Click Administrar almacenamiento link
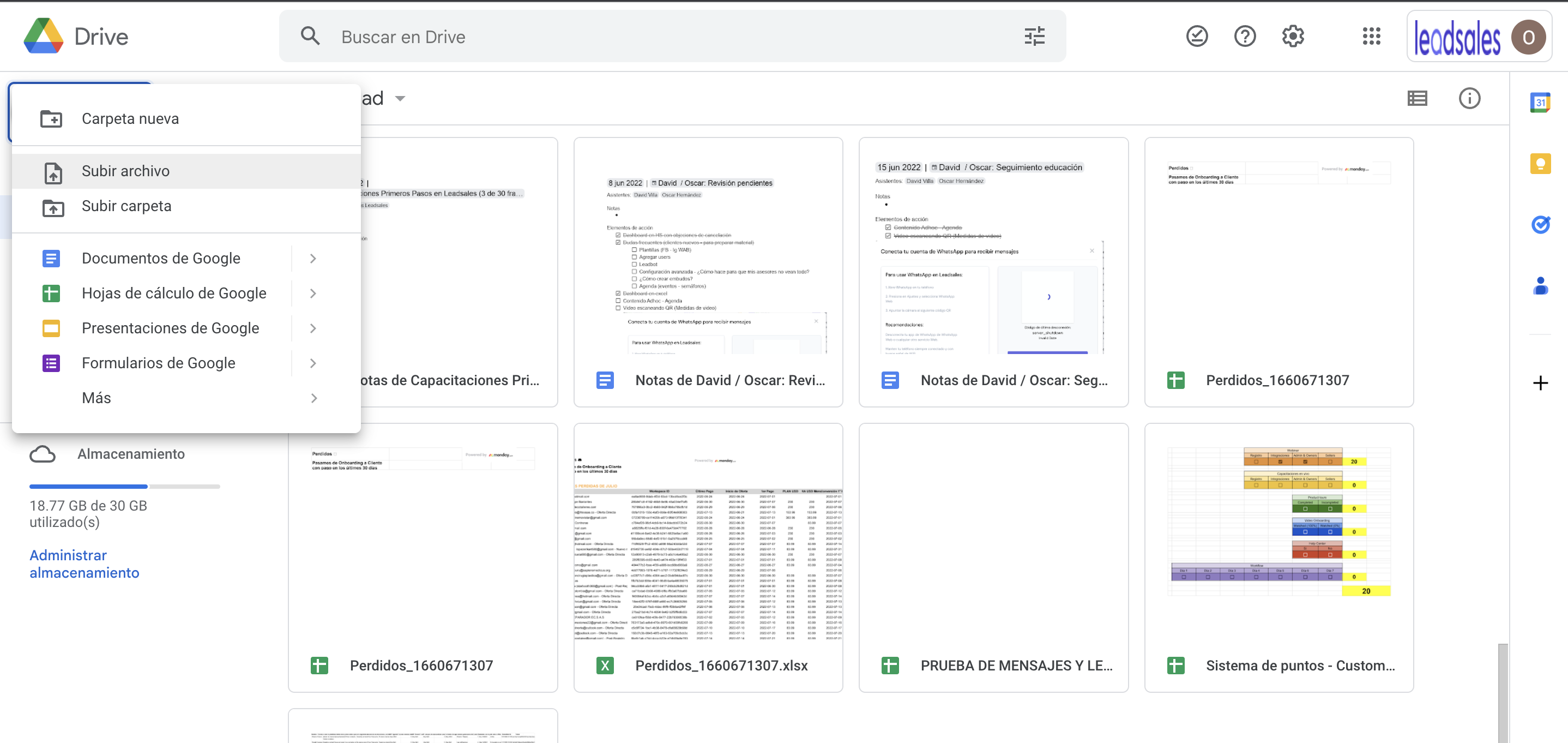Screen dimensions: 1568x743 (x=84, y=564)
